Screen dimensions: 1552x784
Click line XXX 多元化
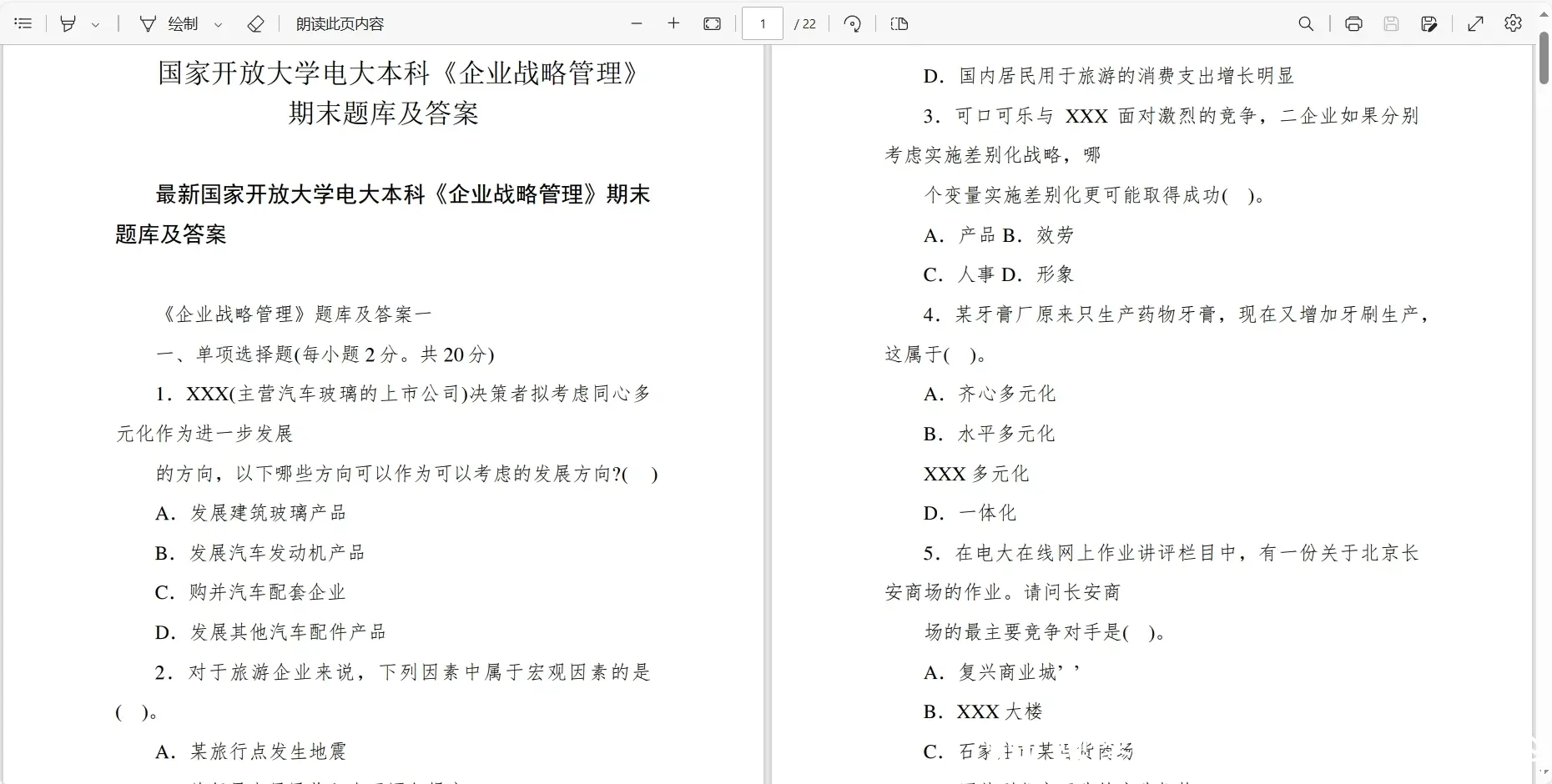coord(976,473)
